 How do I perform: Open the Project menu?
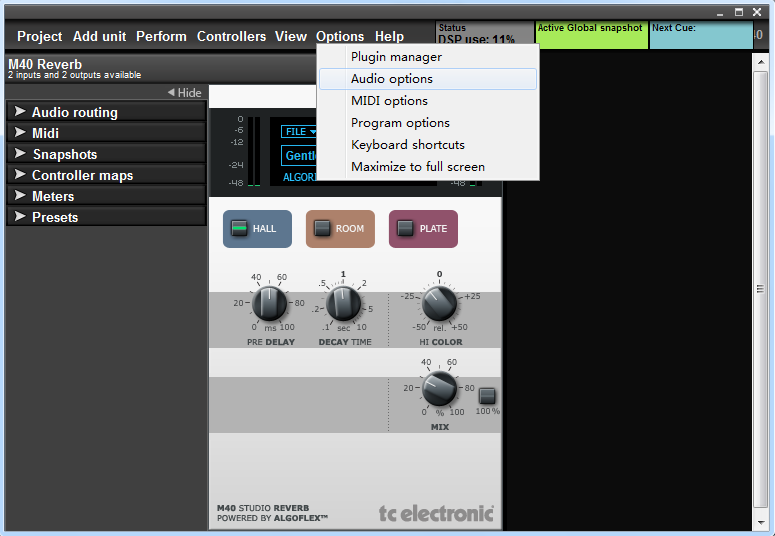point(40,36)
